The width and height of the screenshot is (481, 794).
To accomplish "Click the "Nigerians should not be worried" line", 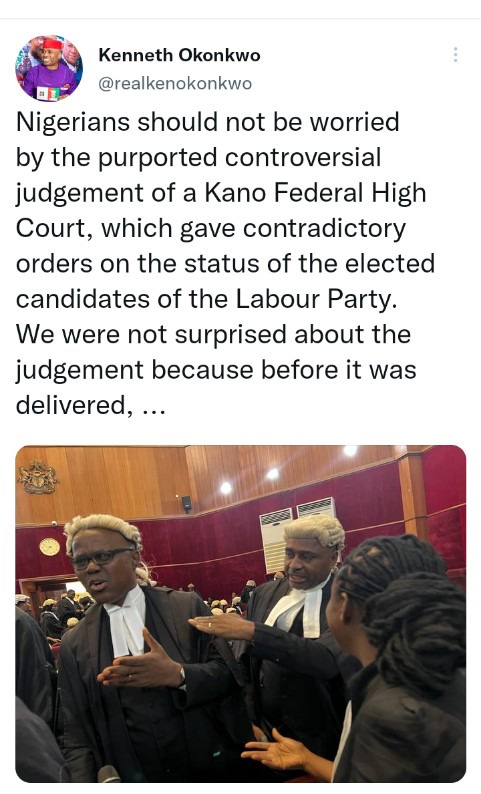I will [x=208, y=122].
